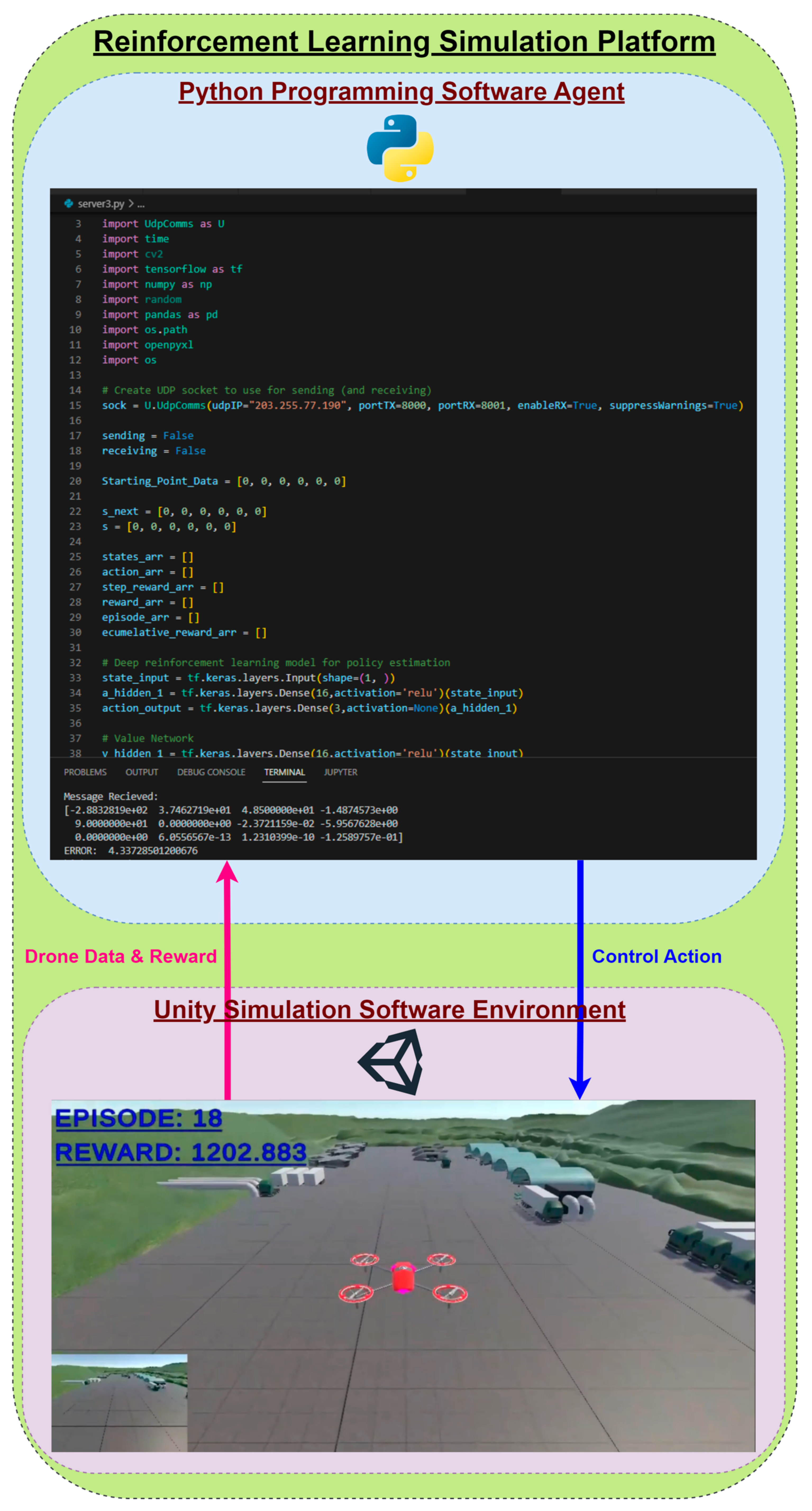Click line number 33 in the gutter
This screenshot has height=1511, width=812.
[x=75, y=678]
